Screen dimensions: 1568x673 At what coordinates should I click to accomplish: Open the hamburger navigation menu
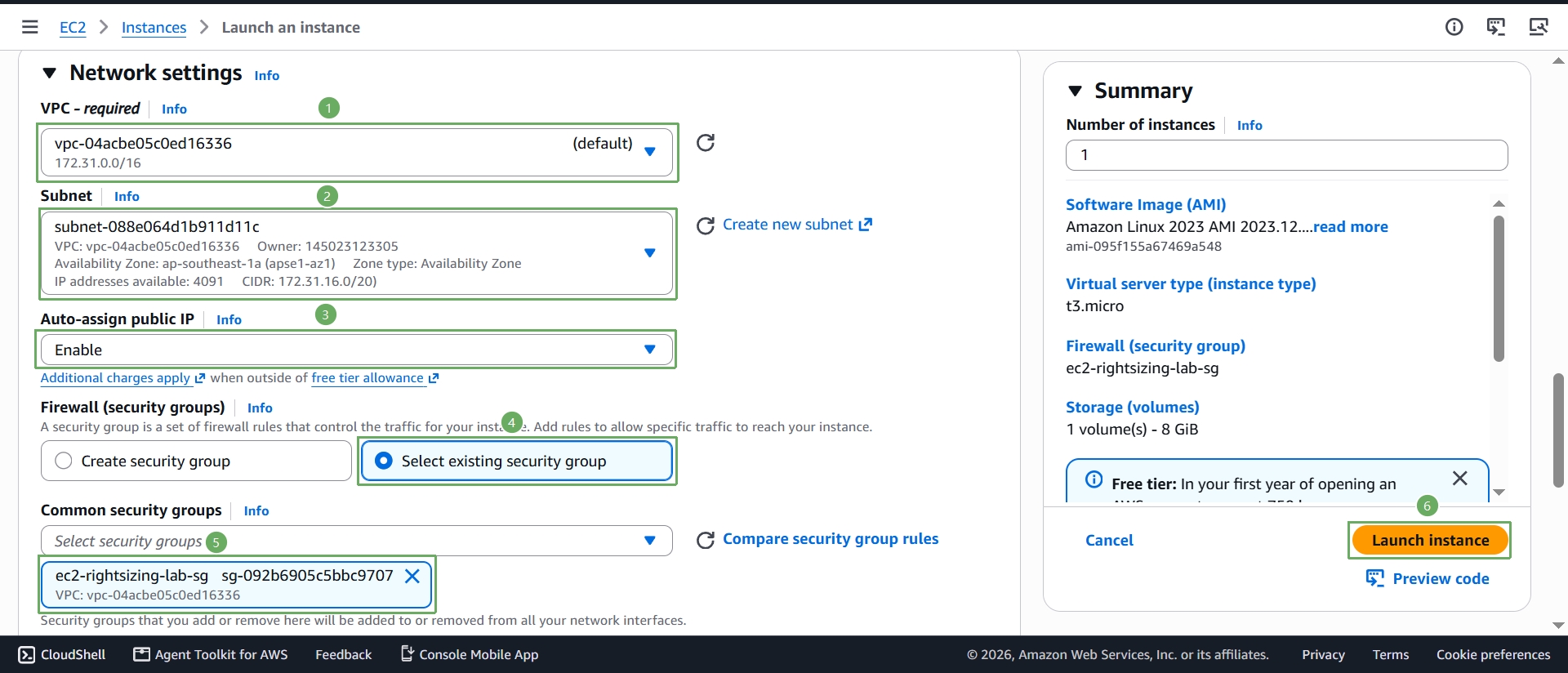(30, 27)
